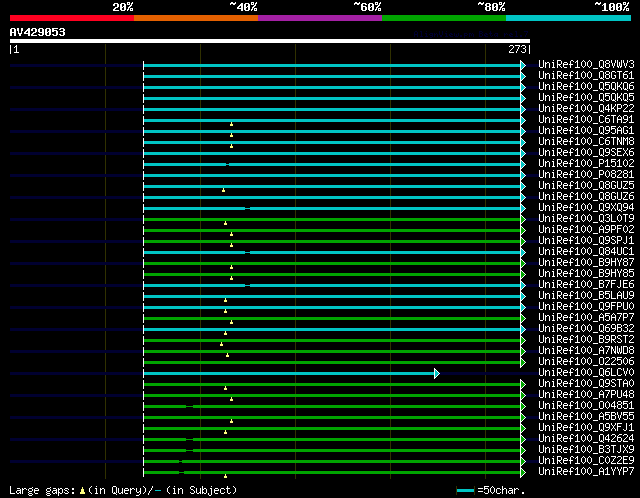Screen dimensions: 640x498
Task: Select the UniRef100_C6TNM8 label
Action: (586, 142)
